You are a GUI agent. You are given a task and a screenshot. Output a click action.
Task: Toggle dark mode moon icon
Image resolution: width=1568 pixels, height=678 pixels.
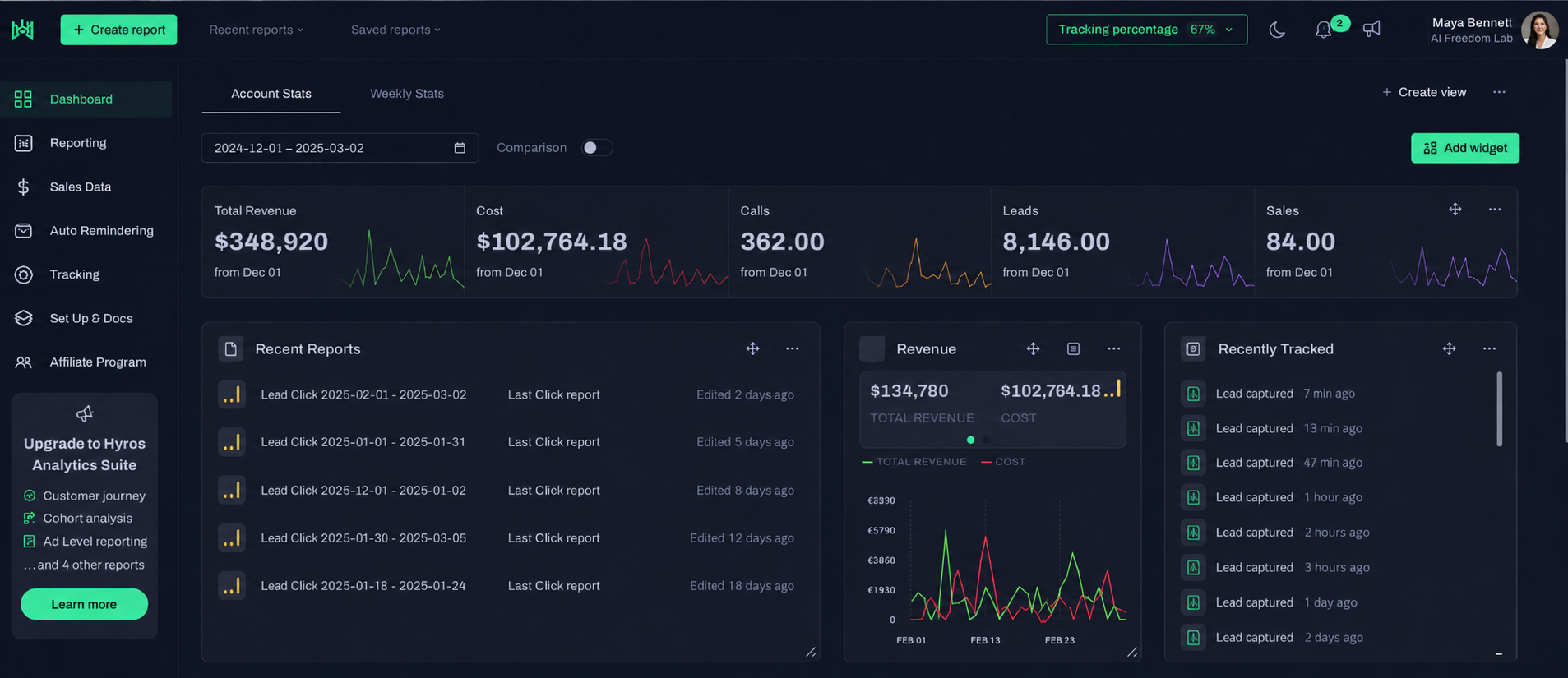1277,30
